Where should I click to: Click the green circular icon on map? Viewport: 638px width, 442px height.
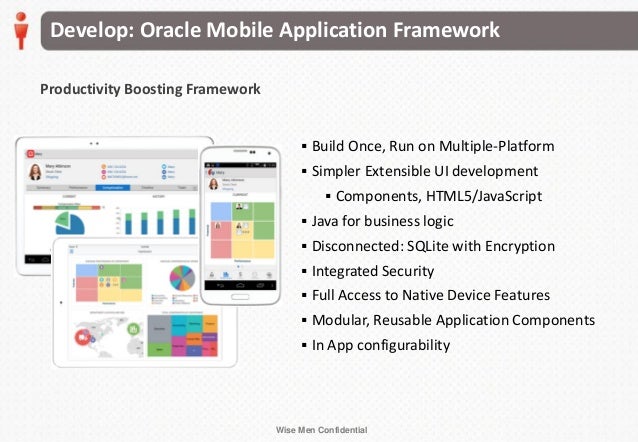click(134, 329)
